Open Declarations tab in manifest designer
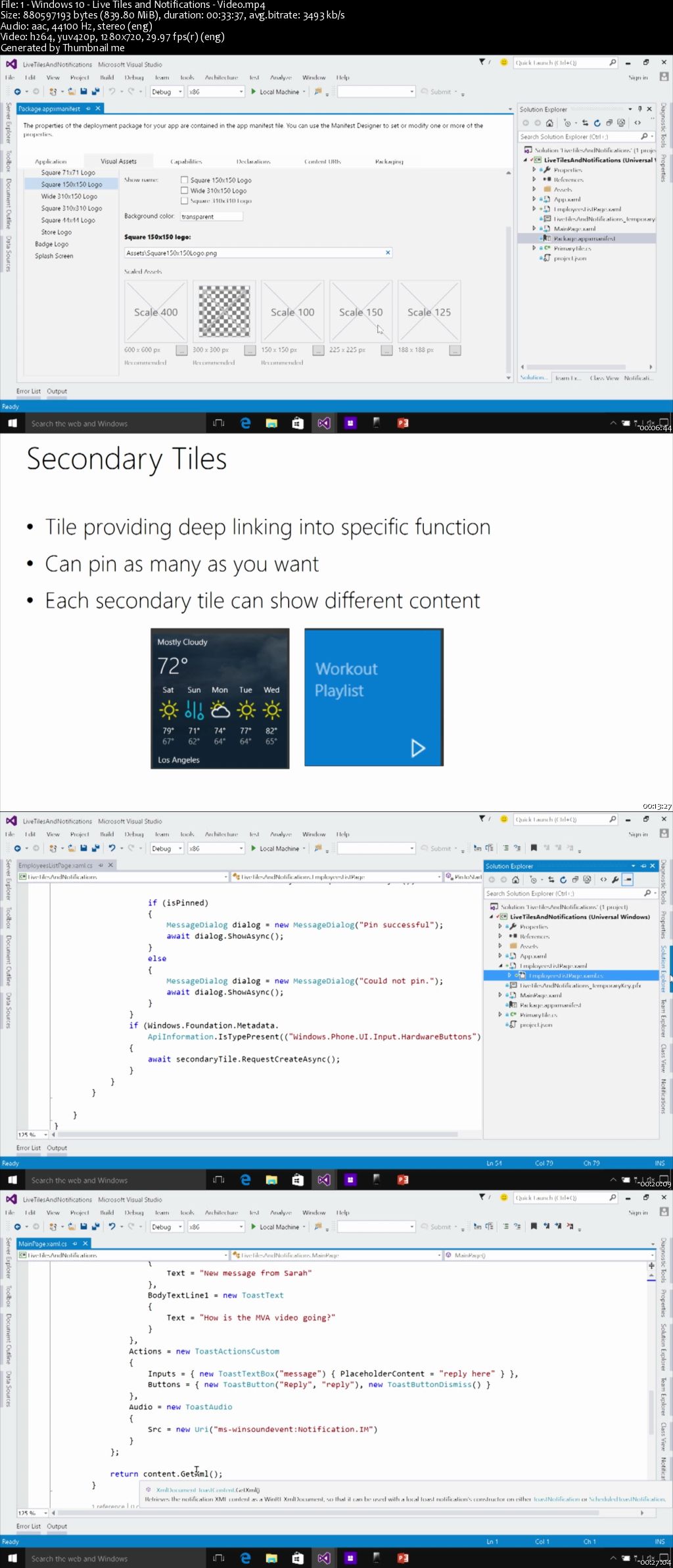Viewport: 673px width, 1568px height. click(253, 161)
